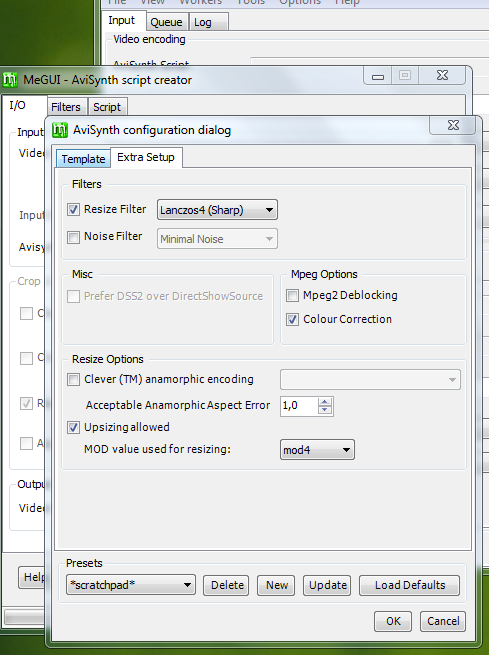Close the AviSynth script creator window
Image resolution: width=489 pixels, height=655 pixels.
pyautogui.click(x=442, y=76)
